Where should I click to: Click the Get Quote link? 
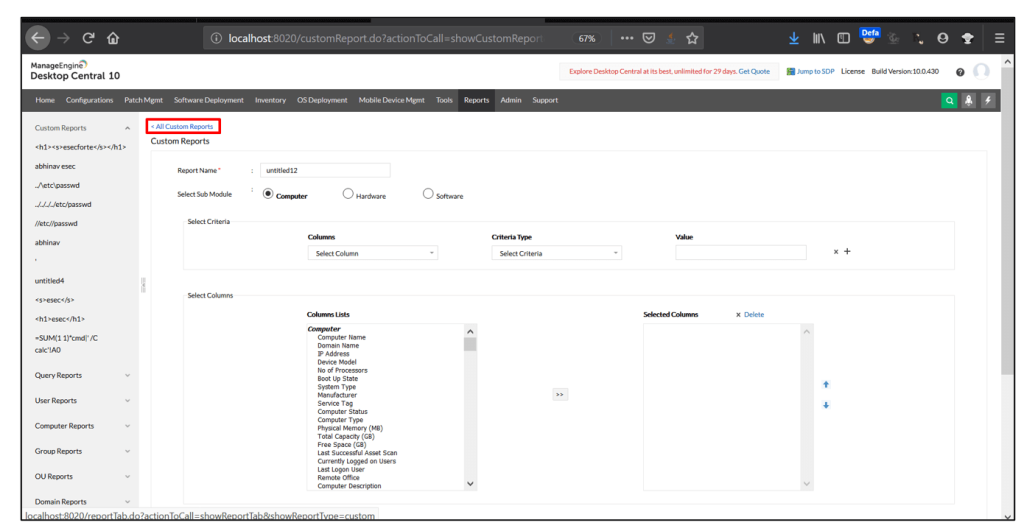tap(754, 71)
